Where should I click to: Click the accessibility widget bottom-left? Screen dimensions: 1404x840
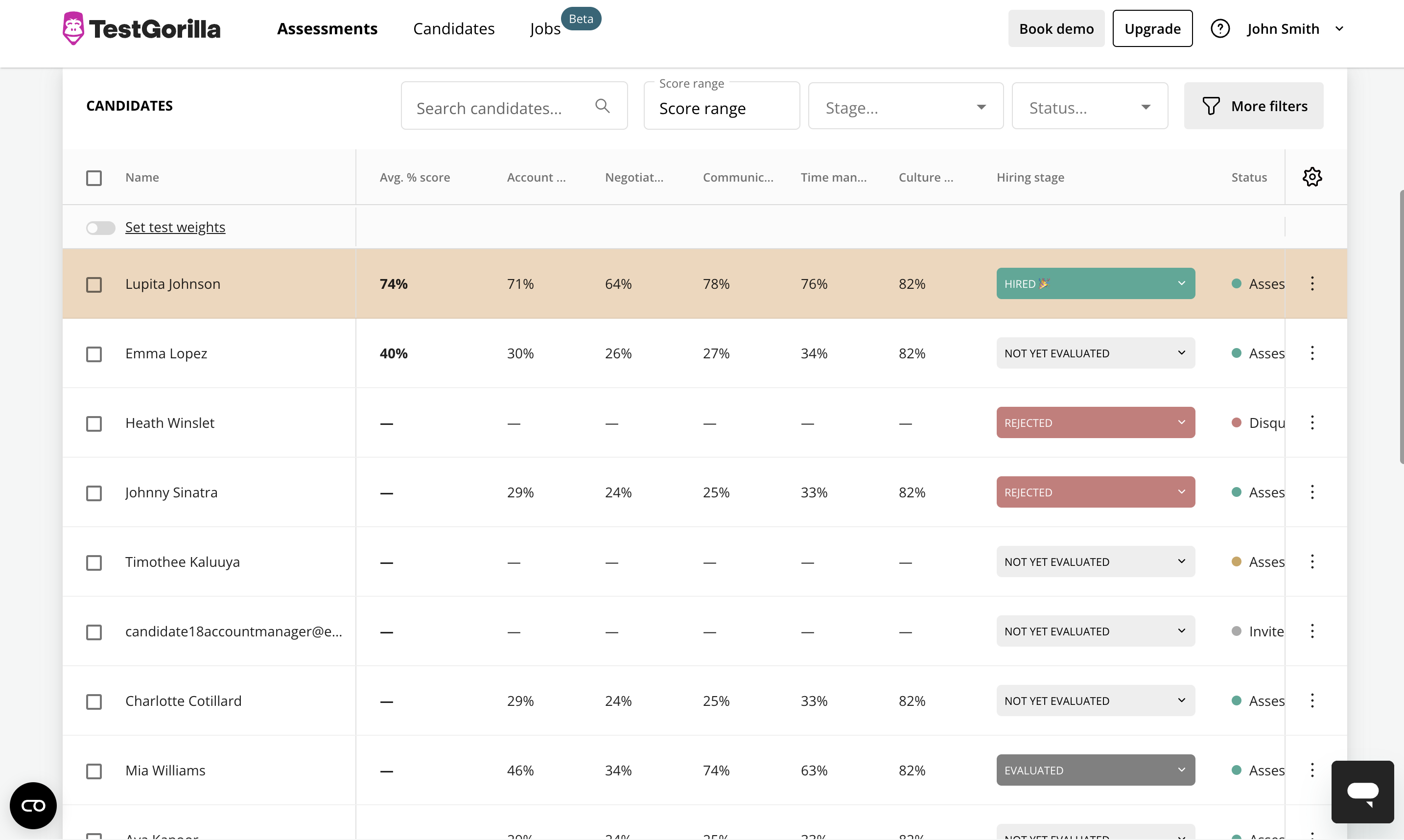33,805
